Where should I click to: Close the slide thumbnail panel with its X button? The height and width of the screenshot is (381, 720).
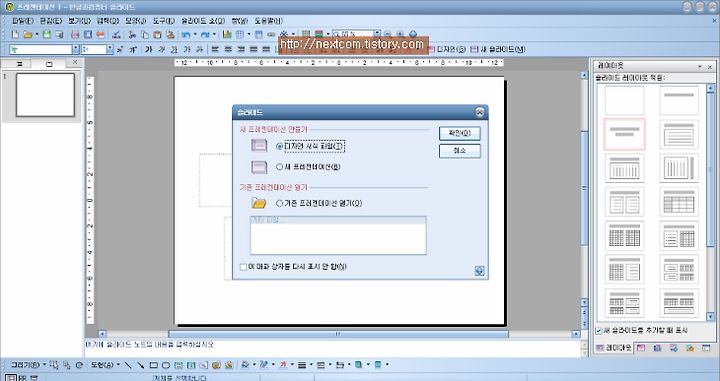(74, 62)
